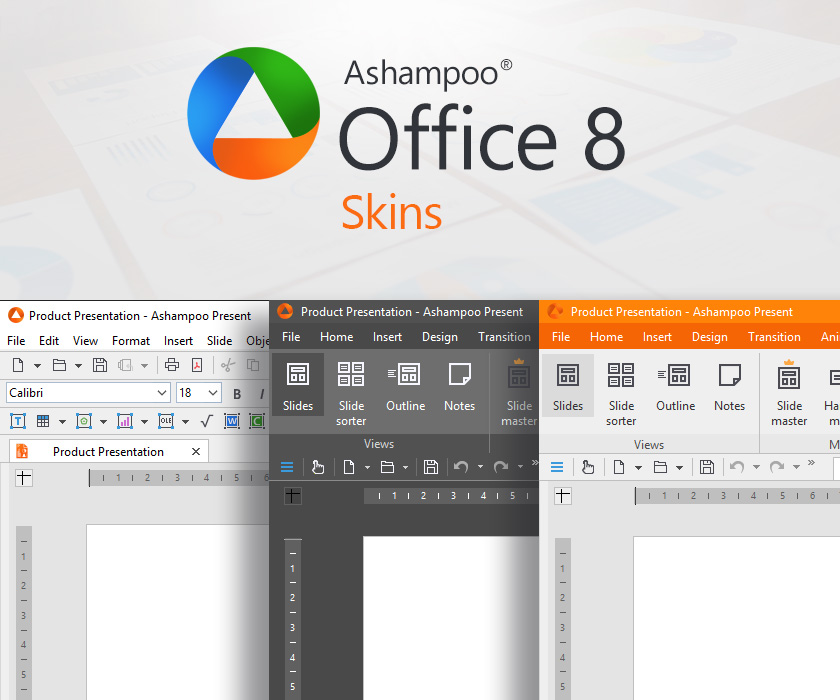Insert a text frame in the classic toolbar
Screen dimensions: 840x700
tap(18, 421)
